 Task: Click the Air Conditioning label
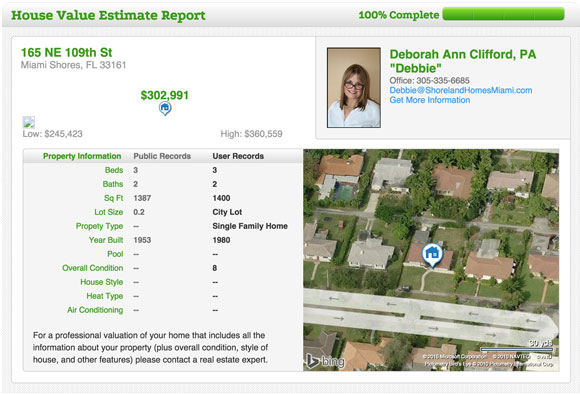95,310
